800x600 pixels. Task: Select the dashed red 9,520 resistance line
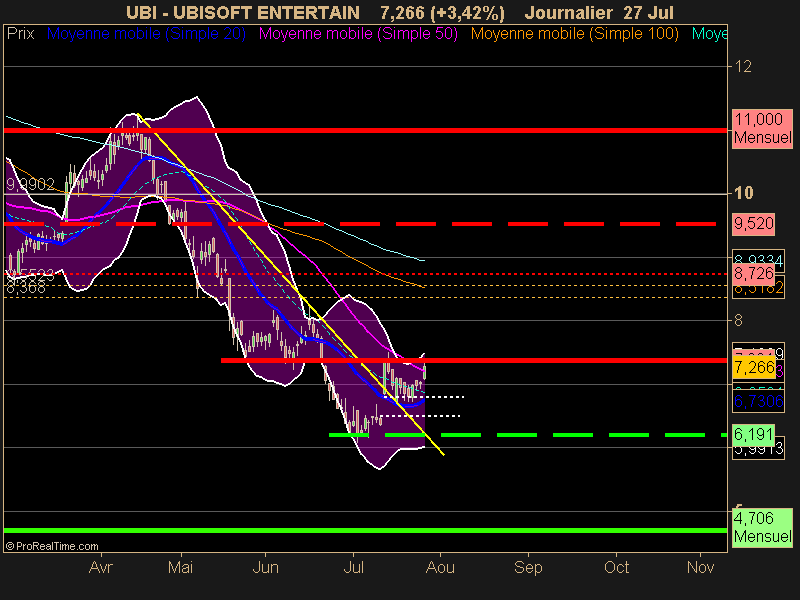point(360,224)
